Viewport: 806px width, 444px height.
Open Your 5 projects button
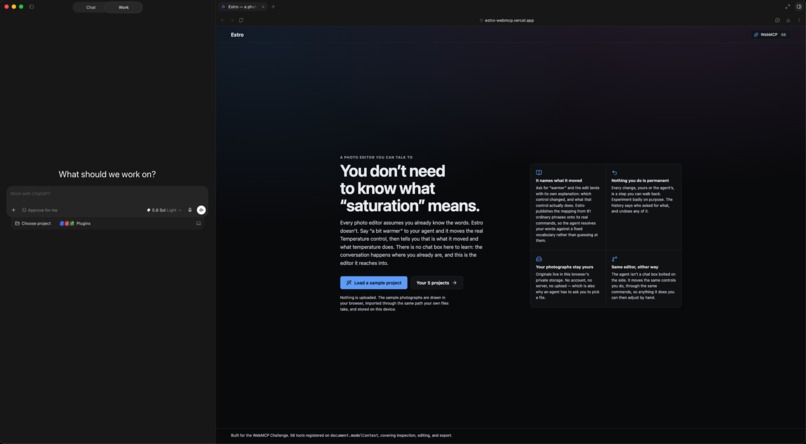click(436, 283)
